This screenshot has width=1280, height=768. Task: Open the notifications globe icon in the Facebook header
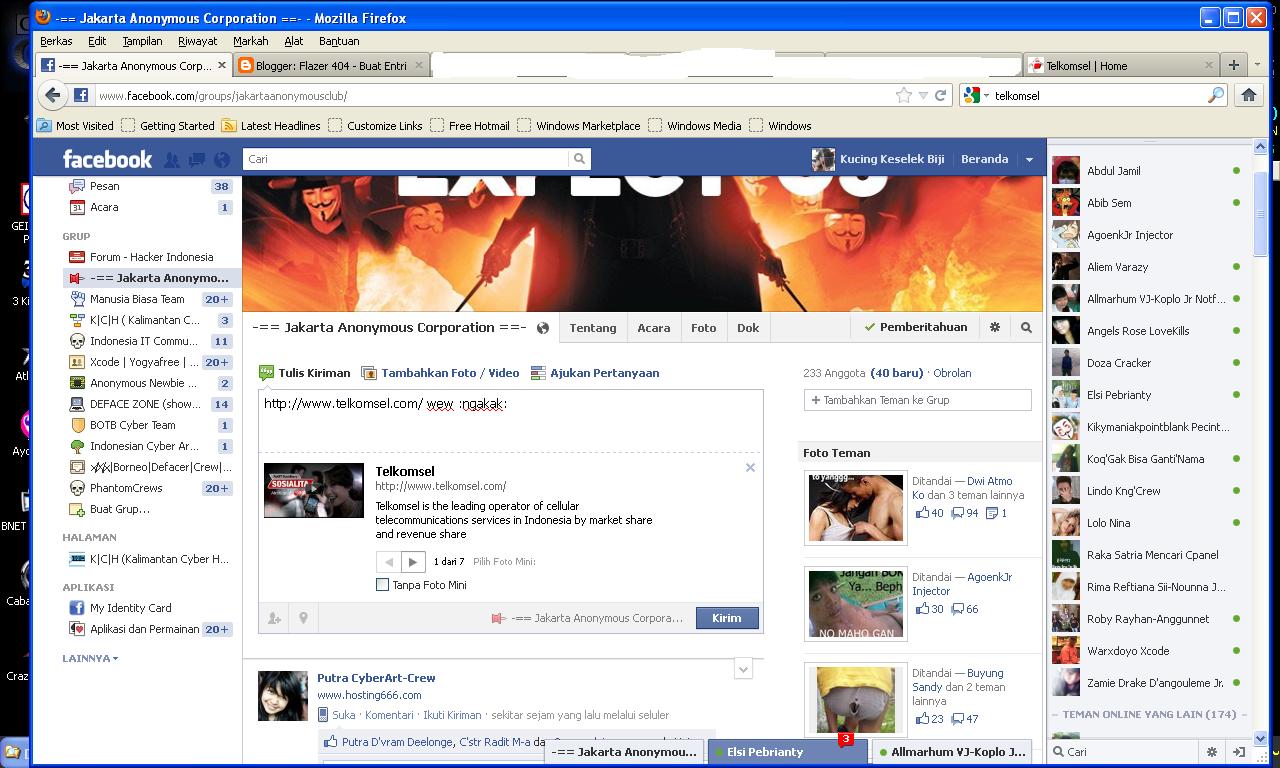(x=222, y=159)
